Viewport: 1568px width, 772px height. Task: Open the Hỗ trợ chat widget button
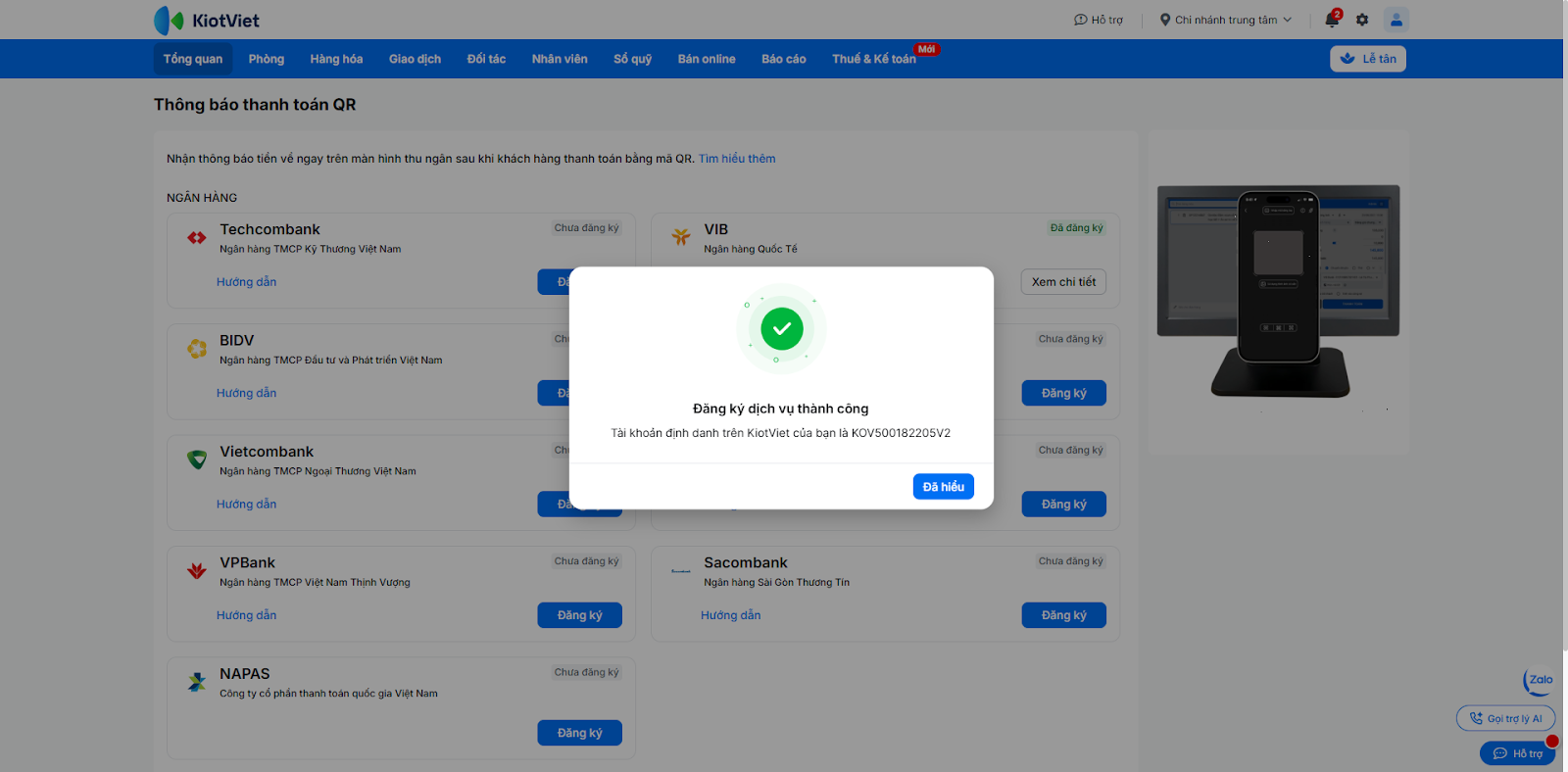coord(1518,753)
